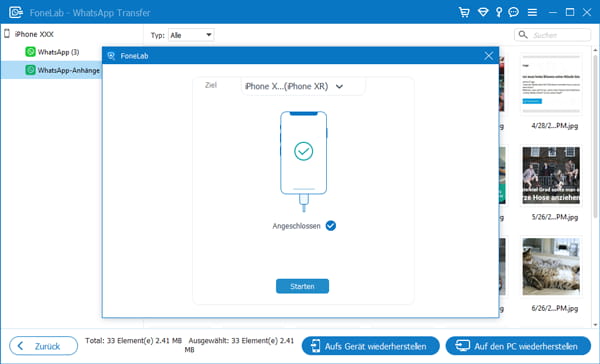Maximize the FoneLab window

tap(570, 12)
